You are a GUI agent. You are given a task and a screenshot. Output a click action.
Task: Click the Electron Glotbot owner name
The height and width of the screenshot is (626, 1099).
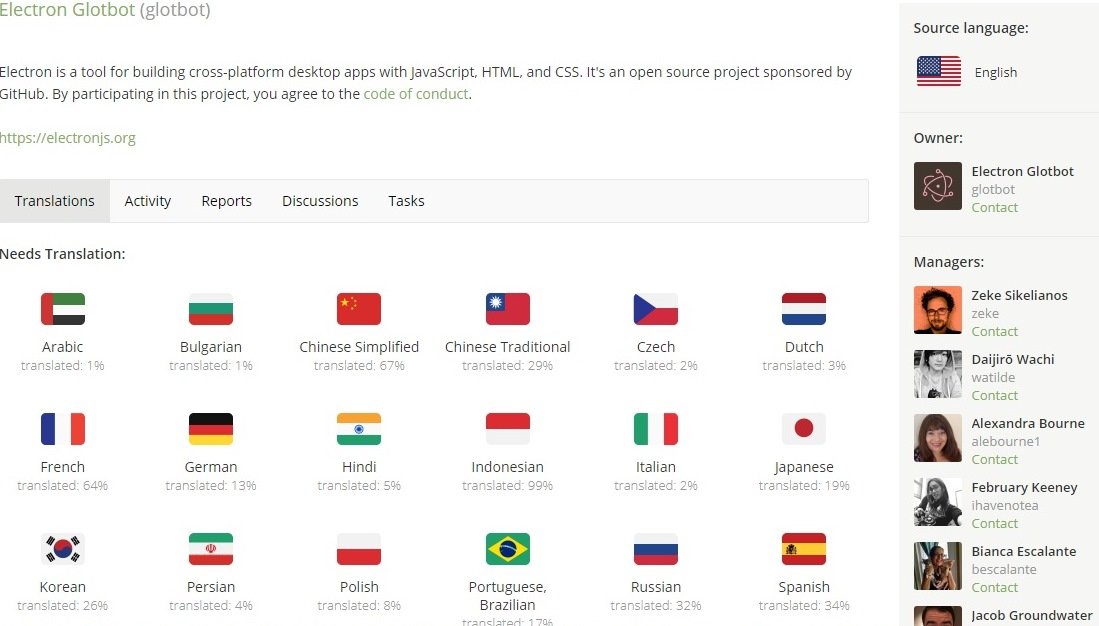pos(1023,171)
